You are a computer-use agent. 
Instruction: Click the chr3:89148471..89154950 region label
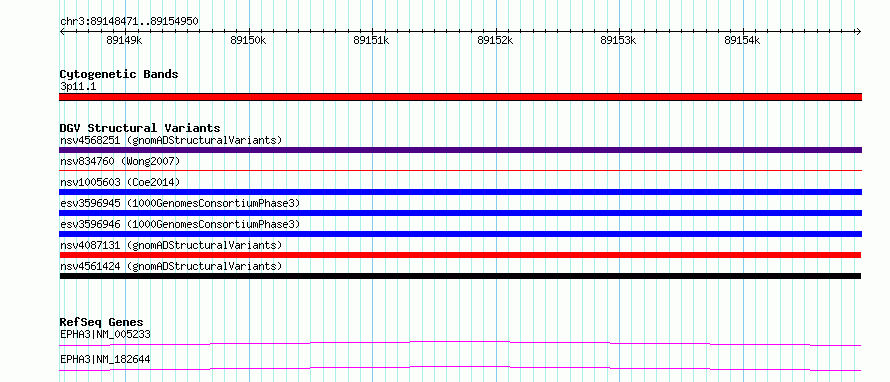[129, 22]
